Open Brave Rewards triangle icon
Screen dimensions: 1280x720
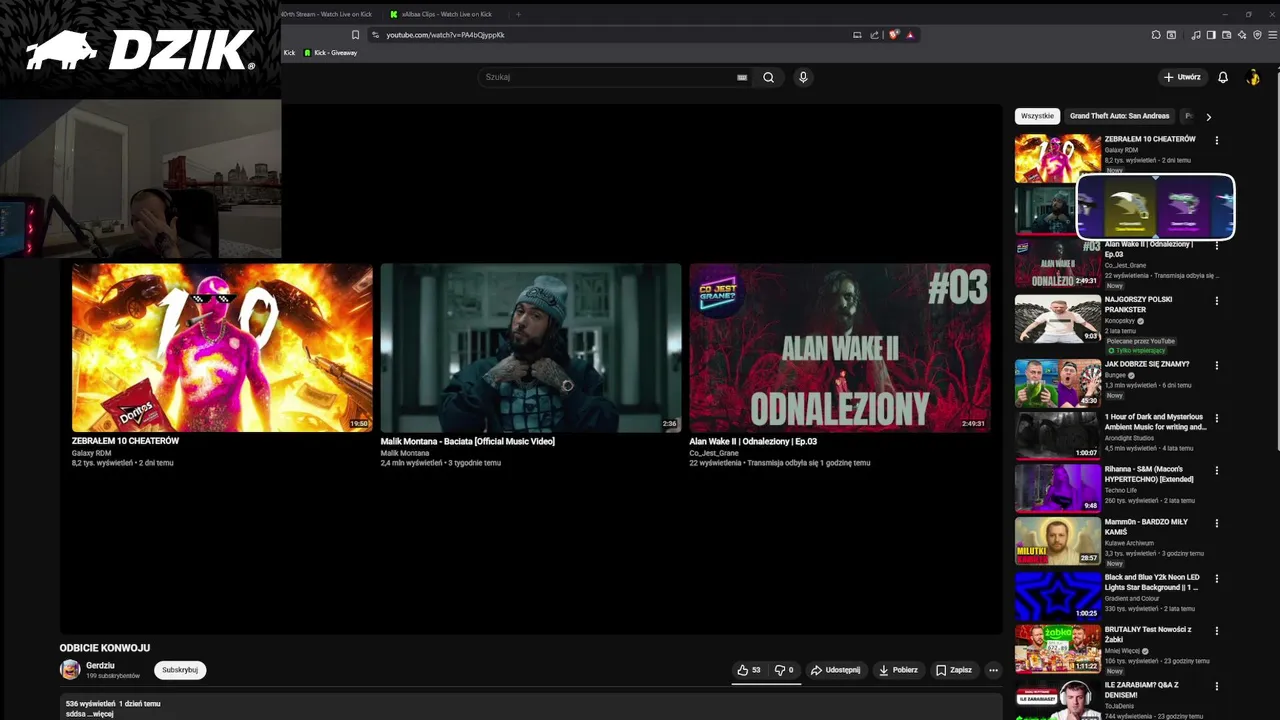[x=910, y=35]
